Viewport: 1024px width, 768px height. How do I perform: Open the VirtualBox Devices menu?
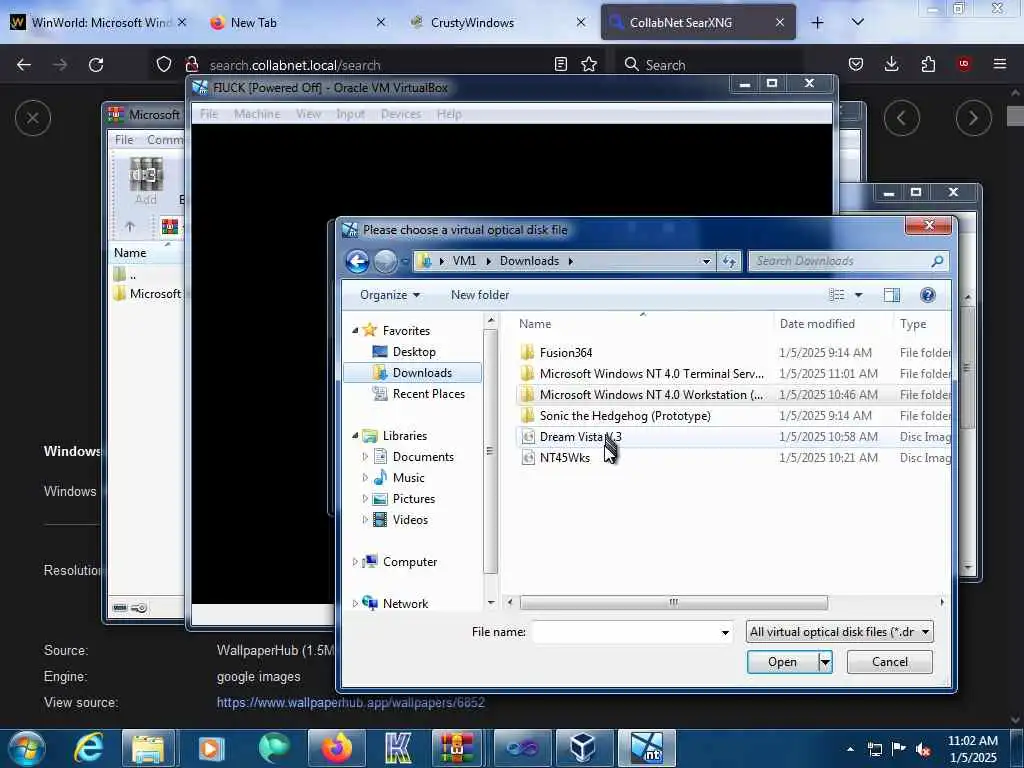coord(401,114)
